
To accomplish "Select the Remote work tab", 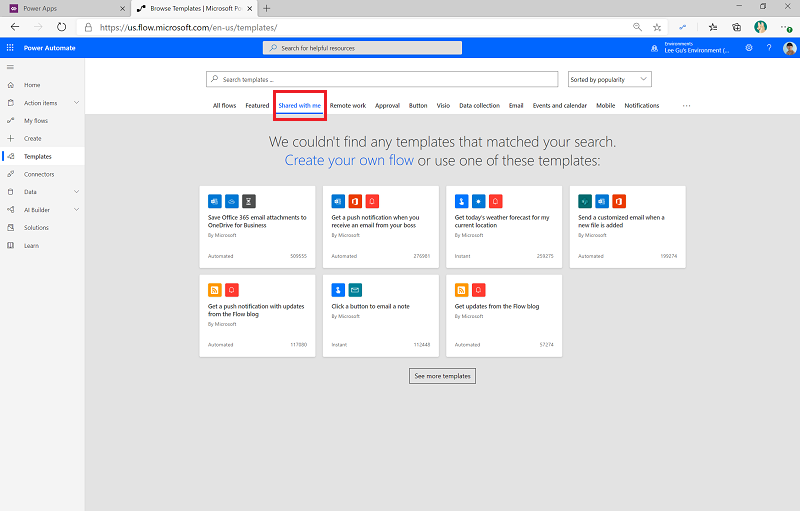I will 348,106.
